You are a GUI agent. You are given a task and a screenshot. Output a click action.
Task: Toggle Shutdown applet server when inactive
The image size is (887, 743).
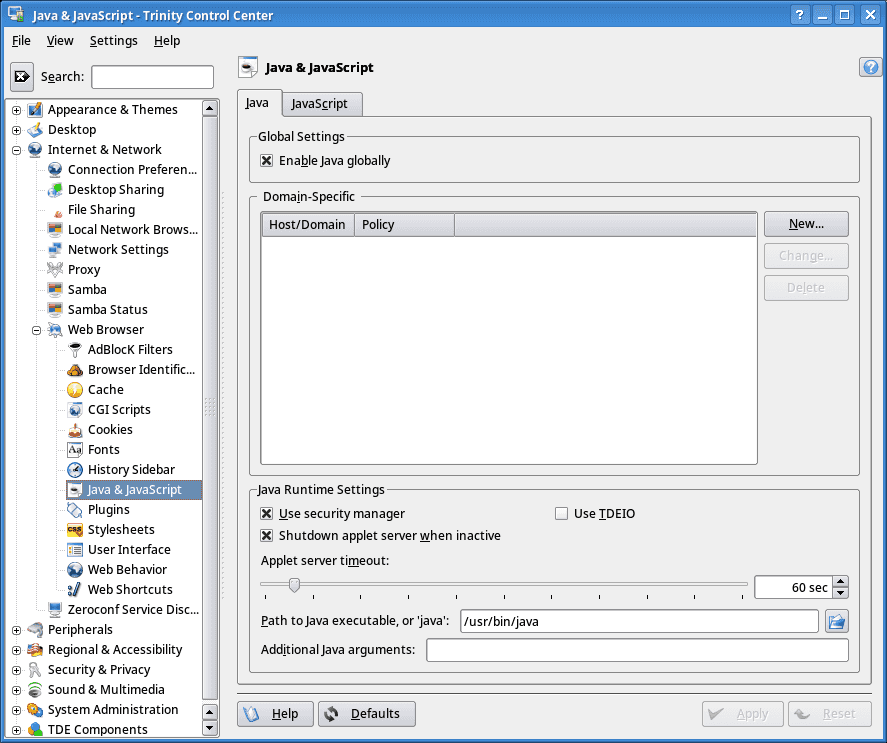[x=266, y=535]
